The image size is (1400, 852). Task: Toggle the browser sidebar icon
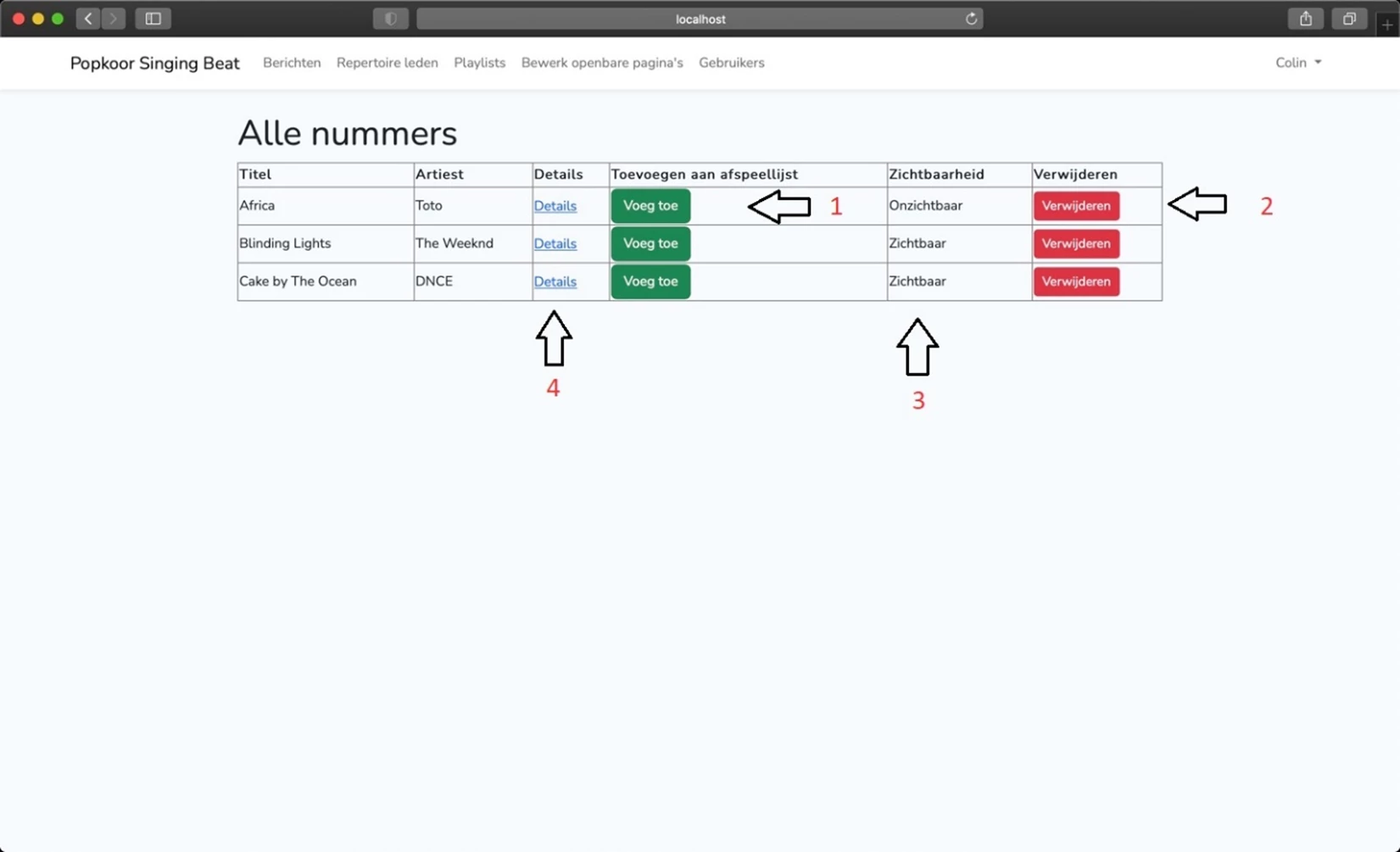153,18
